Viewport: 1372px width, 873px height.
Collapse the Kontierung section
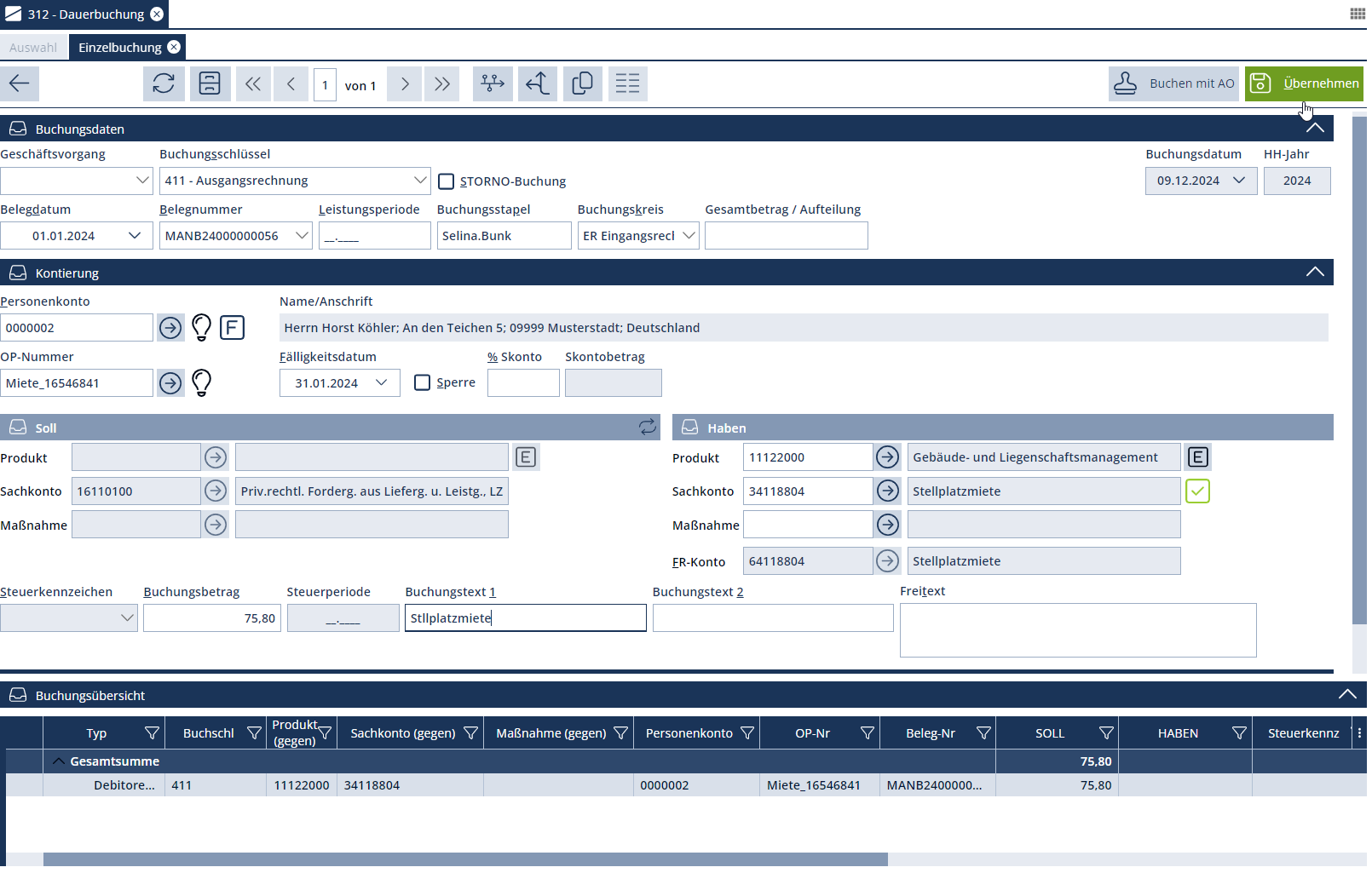(x=1315, y=273)
